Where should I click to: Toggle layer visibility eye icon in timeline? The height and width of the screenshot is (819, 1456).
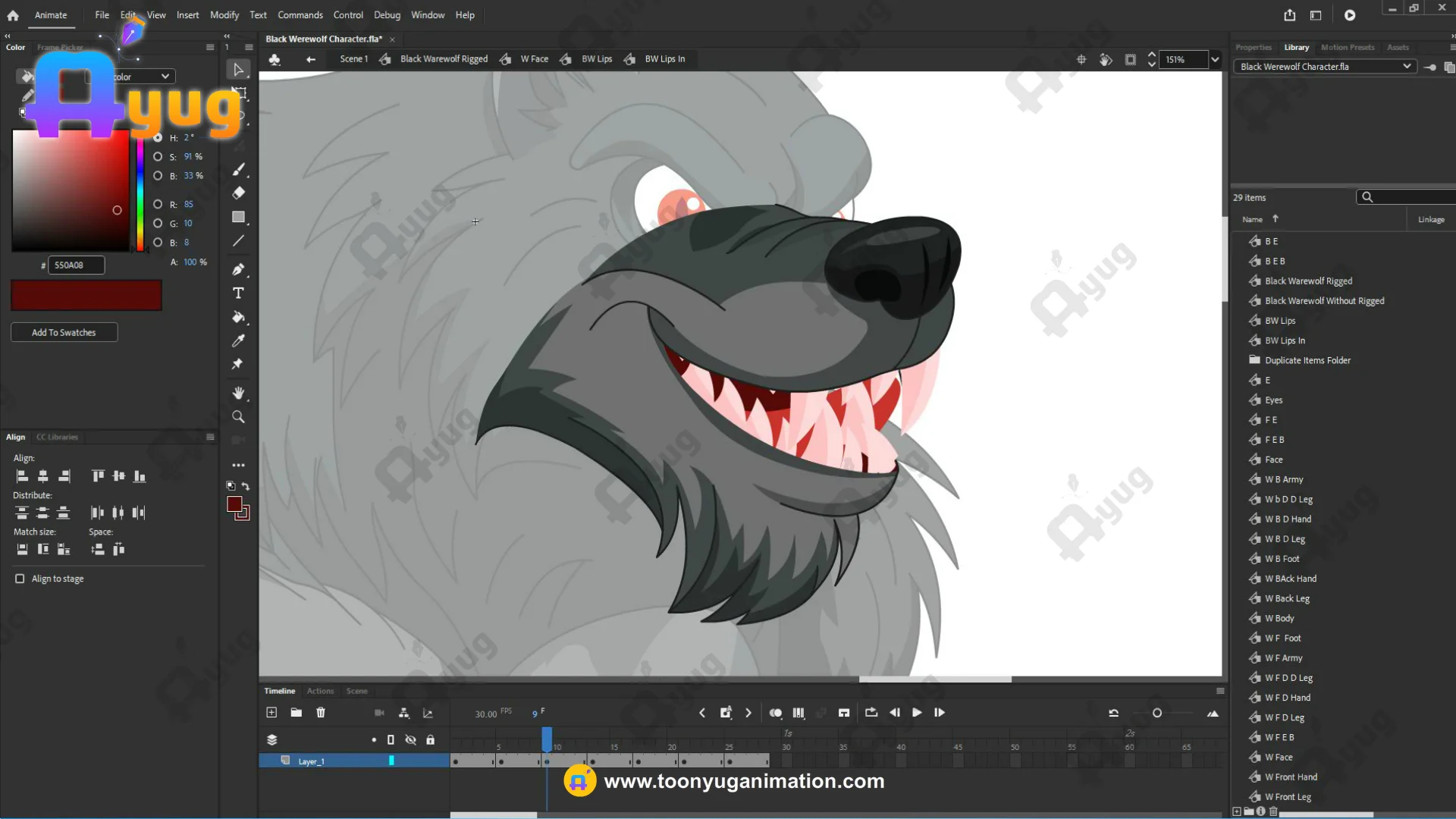coord(410,740)
